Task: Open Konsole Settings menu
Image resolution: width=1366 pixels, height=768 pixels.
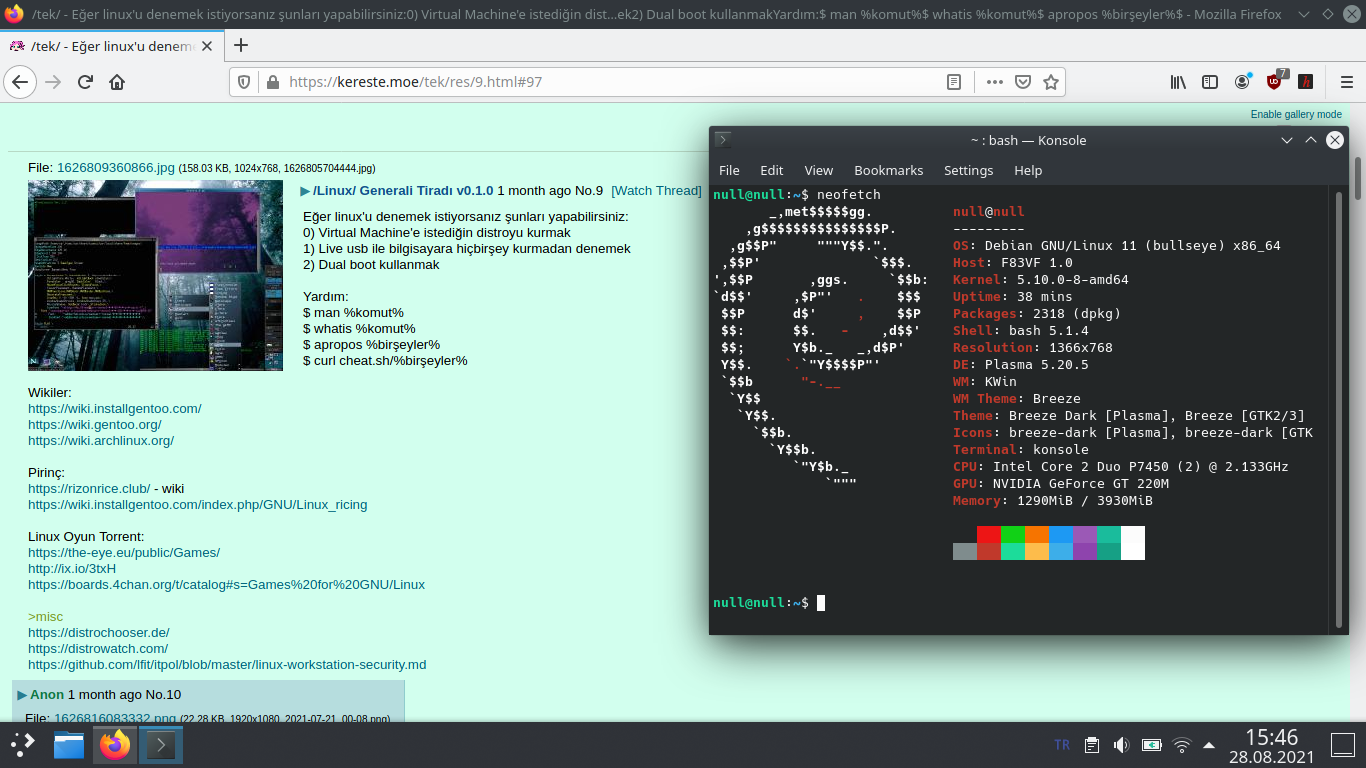Action: click(969, 170)
